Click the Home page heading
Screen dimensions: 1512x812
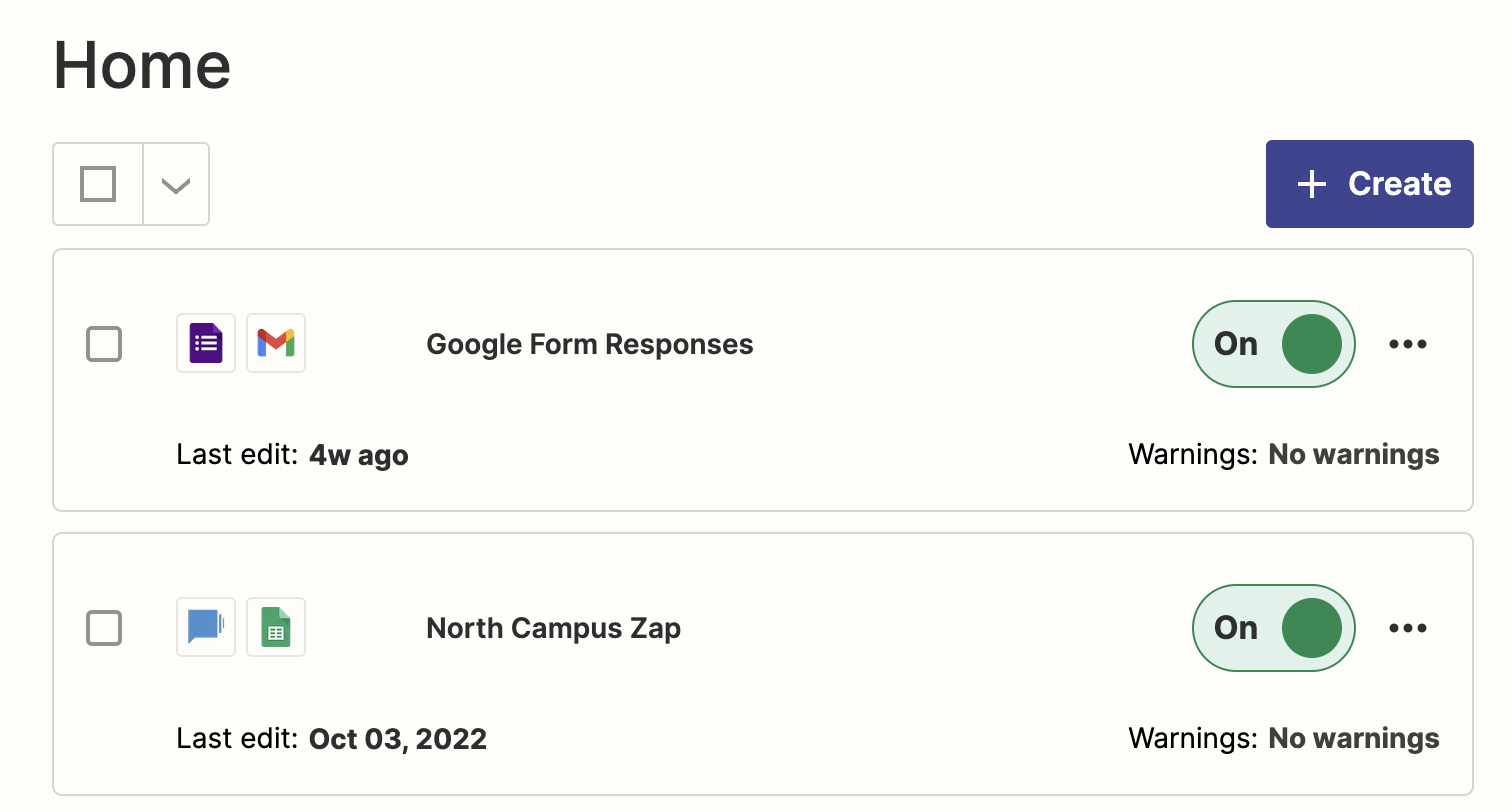[x=142, y=64]
